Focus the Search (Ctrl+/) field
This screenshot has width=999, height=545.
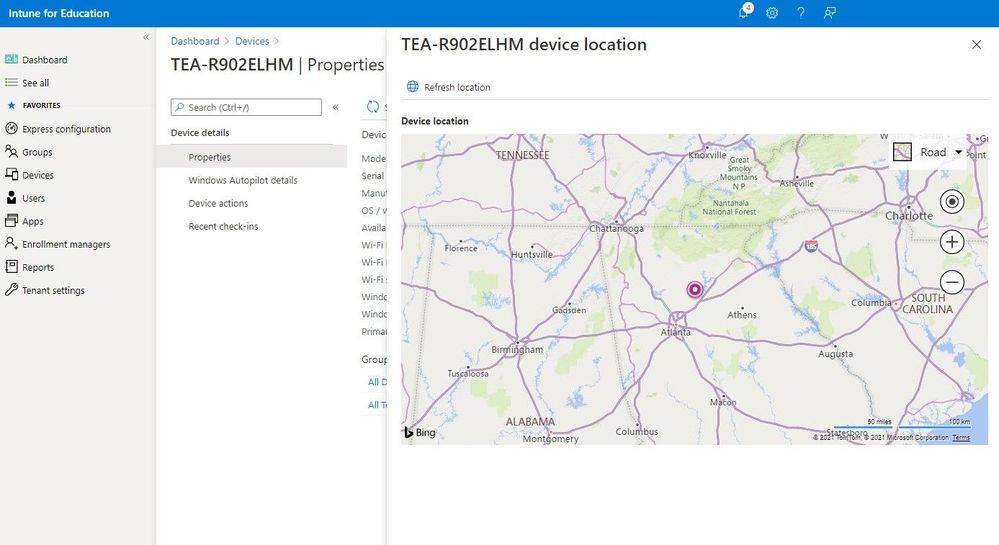pyautogui.click(x=246, y=107)
